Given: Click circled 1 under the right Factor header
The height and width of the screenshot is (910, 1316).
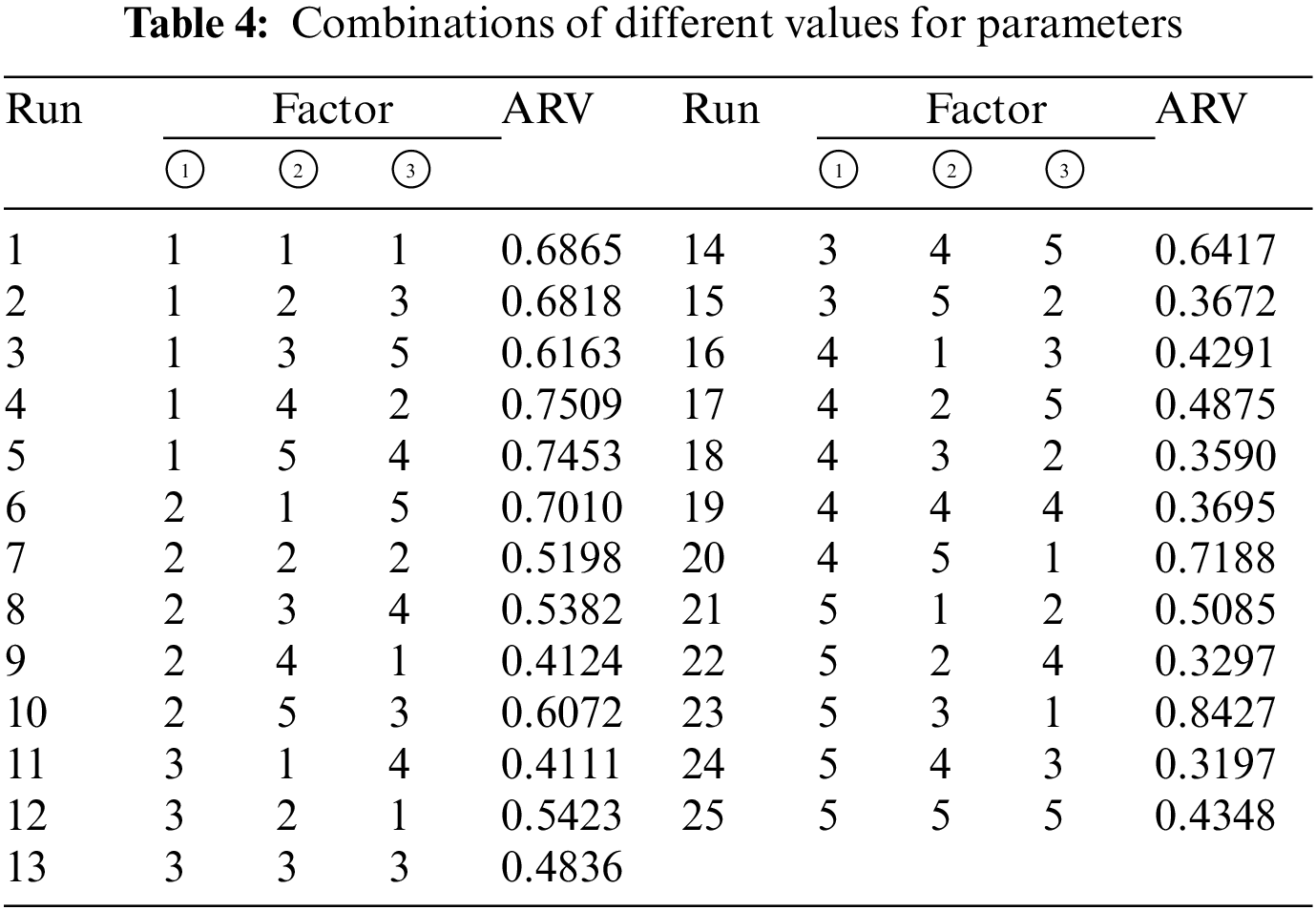Looking at the screenshot, I should pos(838,171).
